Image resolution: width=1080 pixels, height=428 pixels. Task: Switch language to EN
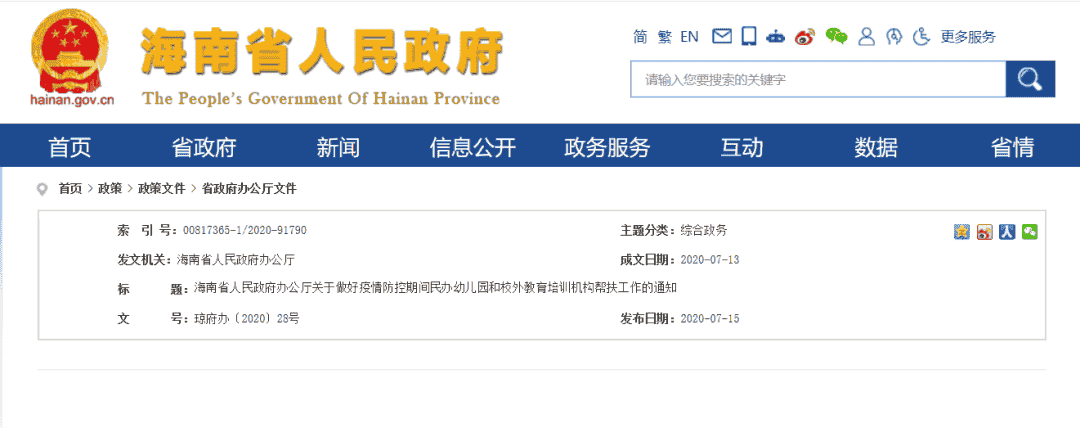pyautogui.click(x=689, y=37)
